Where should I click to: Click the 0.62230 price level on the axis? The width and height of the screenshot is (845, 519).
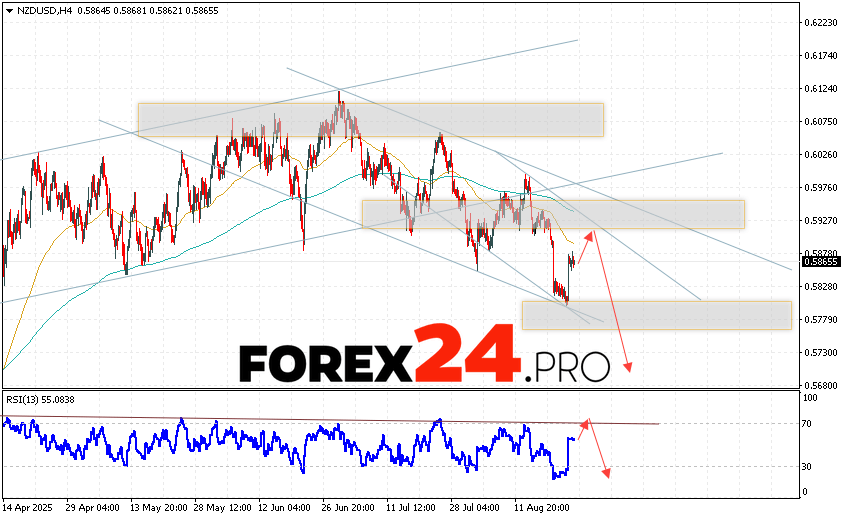click(821, 22)
